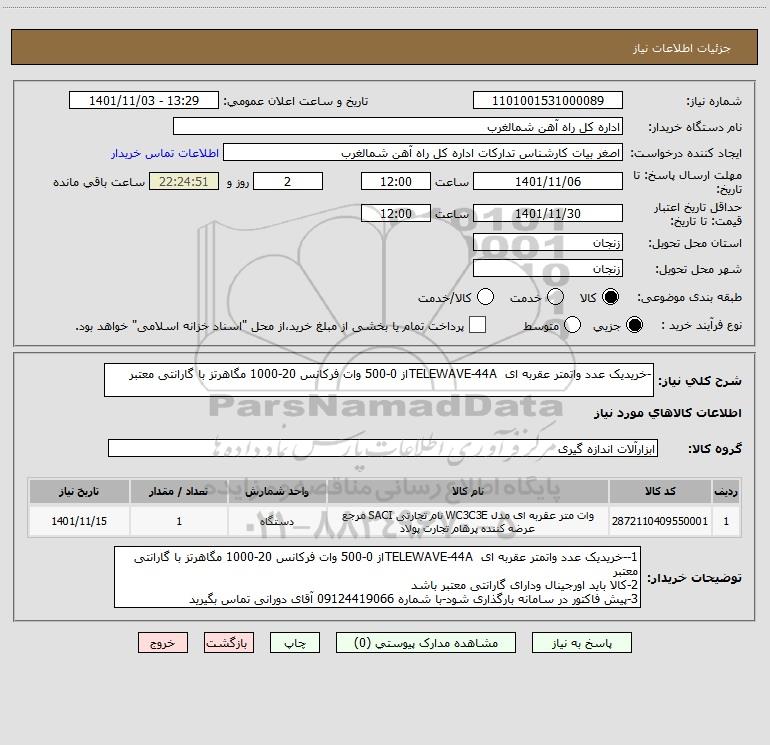
Task: Click the price validity date field 1401/11/30
Action: coord(548,214)
